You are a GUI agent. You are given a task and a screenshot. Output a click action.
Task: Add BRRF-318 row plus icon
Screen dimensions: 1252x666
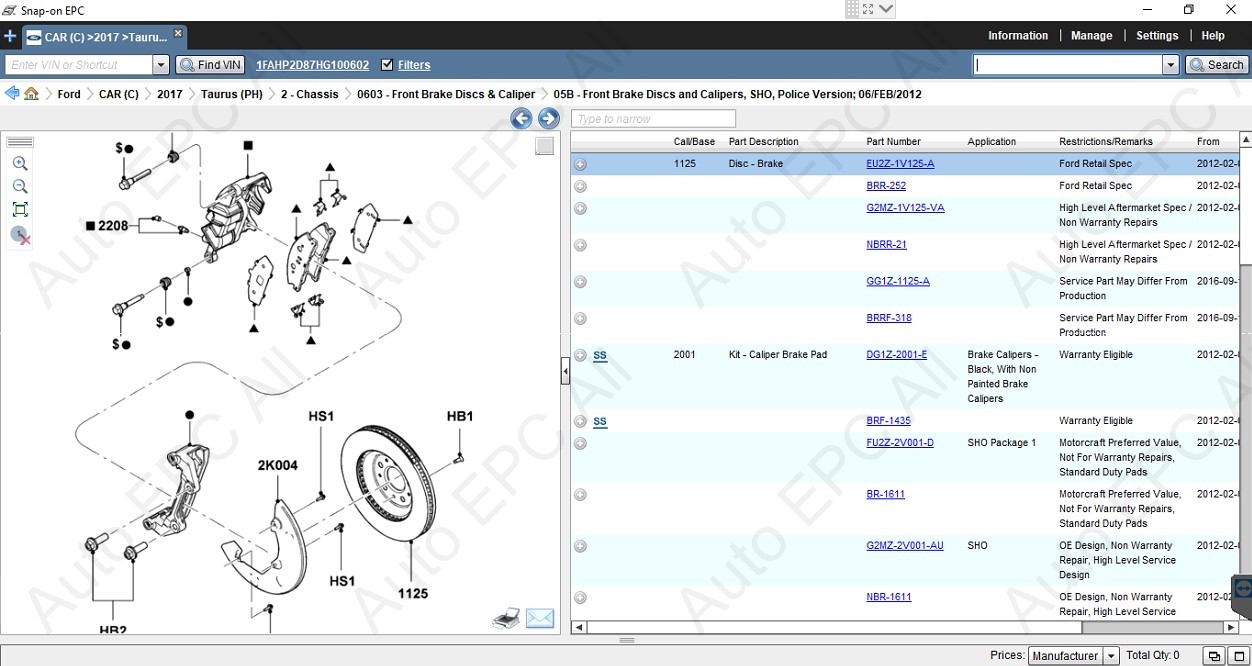pos(580,318)
